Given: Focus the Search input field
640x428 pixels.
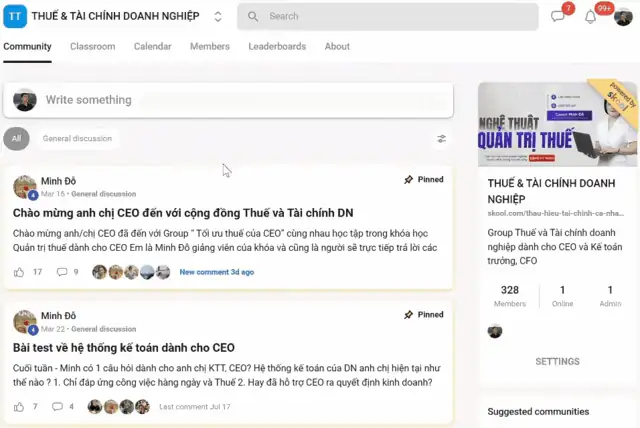Looking at the screenshot, I should click(388, 16).
